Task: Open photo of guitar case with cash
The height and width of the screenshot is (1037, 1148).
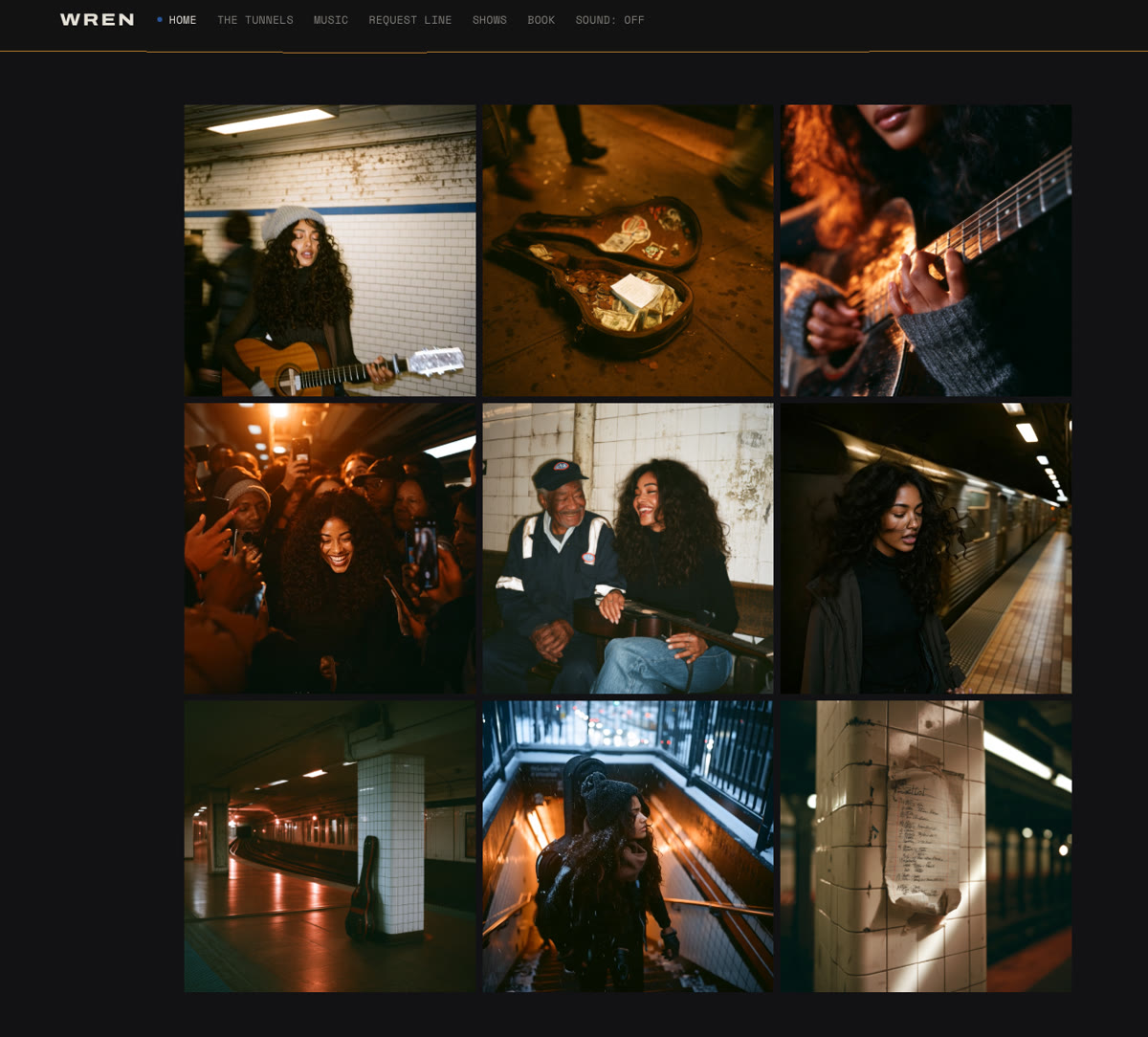Action: [629, 251]
